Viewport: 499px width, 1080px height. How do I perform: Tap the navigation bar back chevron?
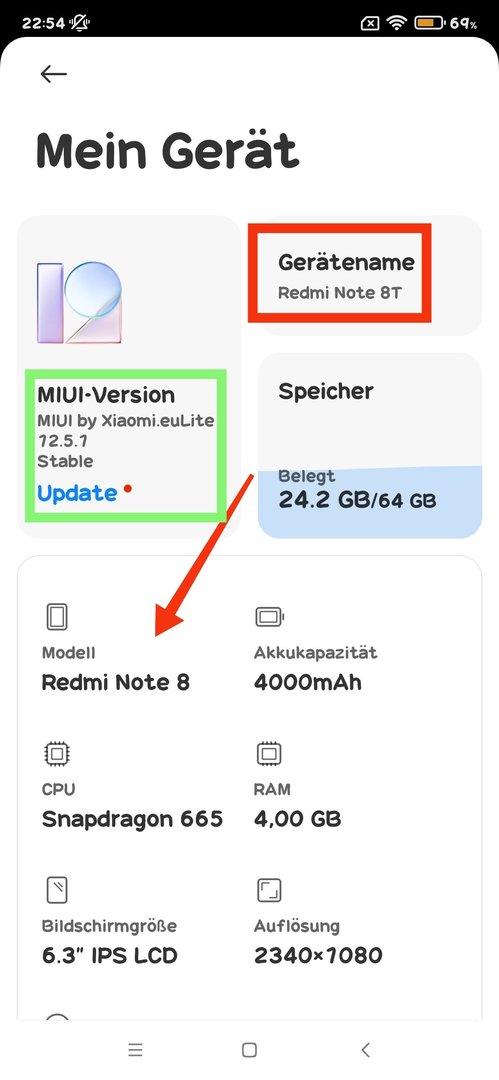365,1050
